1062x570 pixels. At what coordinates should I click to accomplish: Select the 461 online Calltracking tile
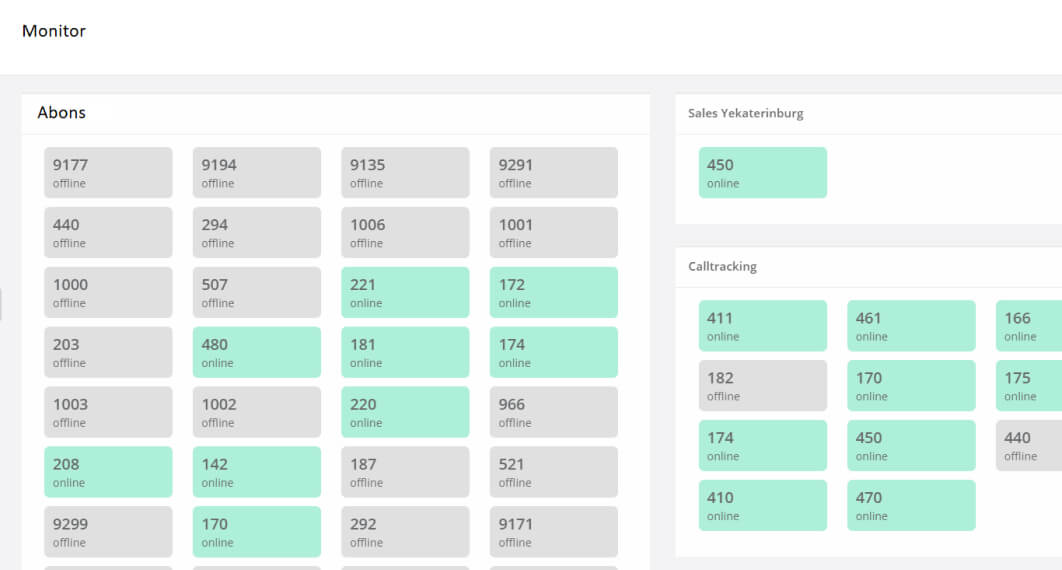(910, 326)
